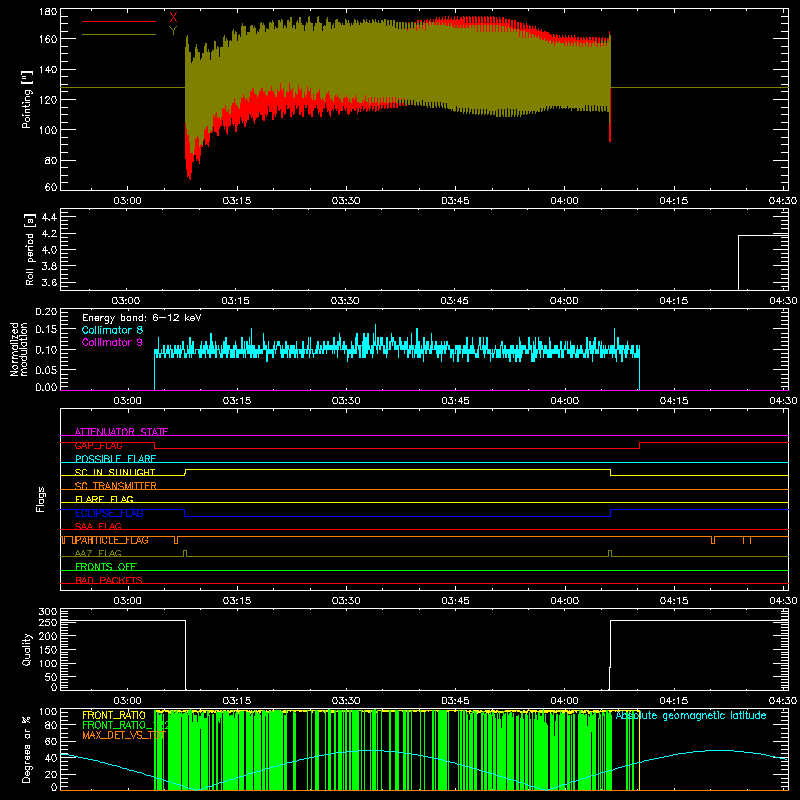
Task: Click the yellow FRONT_RATIO legend entry
Action: point(114,715)
